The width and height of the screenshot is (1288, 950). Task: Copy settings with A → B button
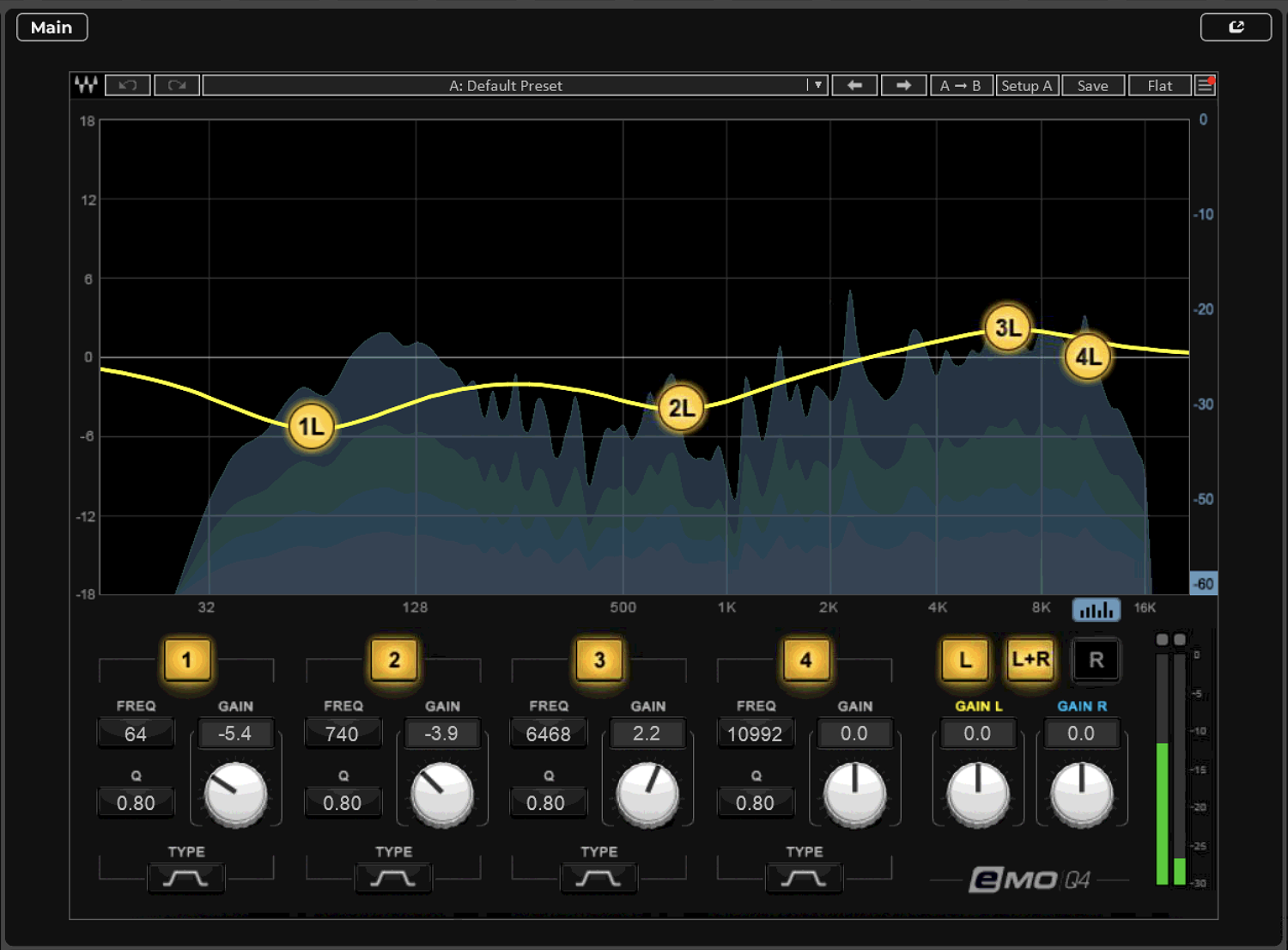pyautogui.click(x=961, y=85)
